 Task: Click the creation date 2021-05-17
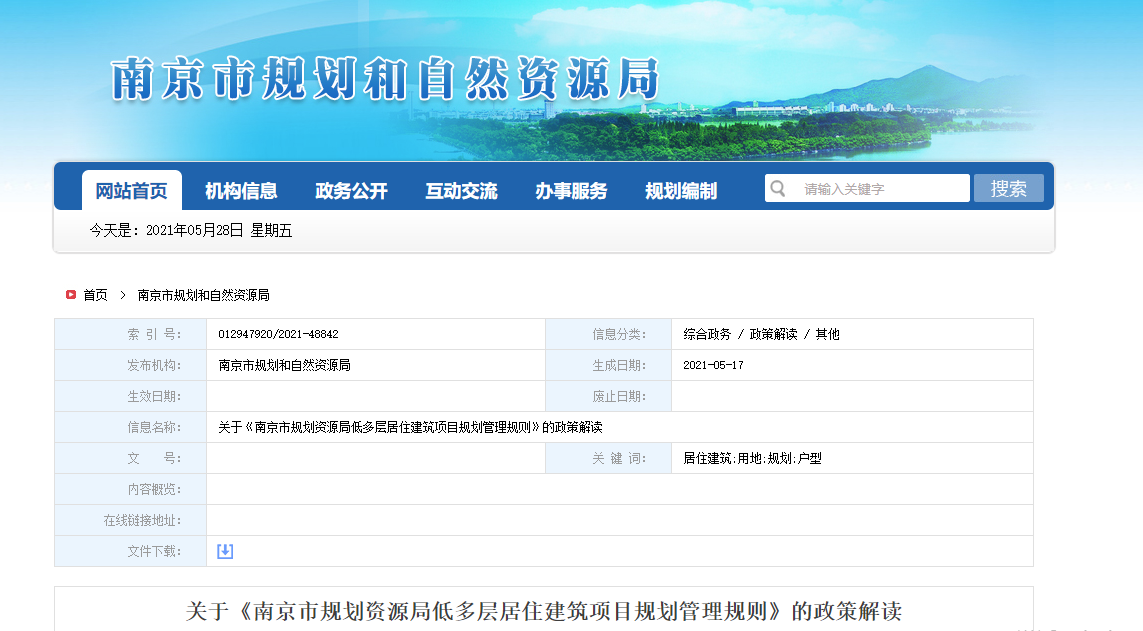tap(713, 365)
